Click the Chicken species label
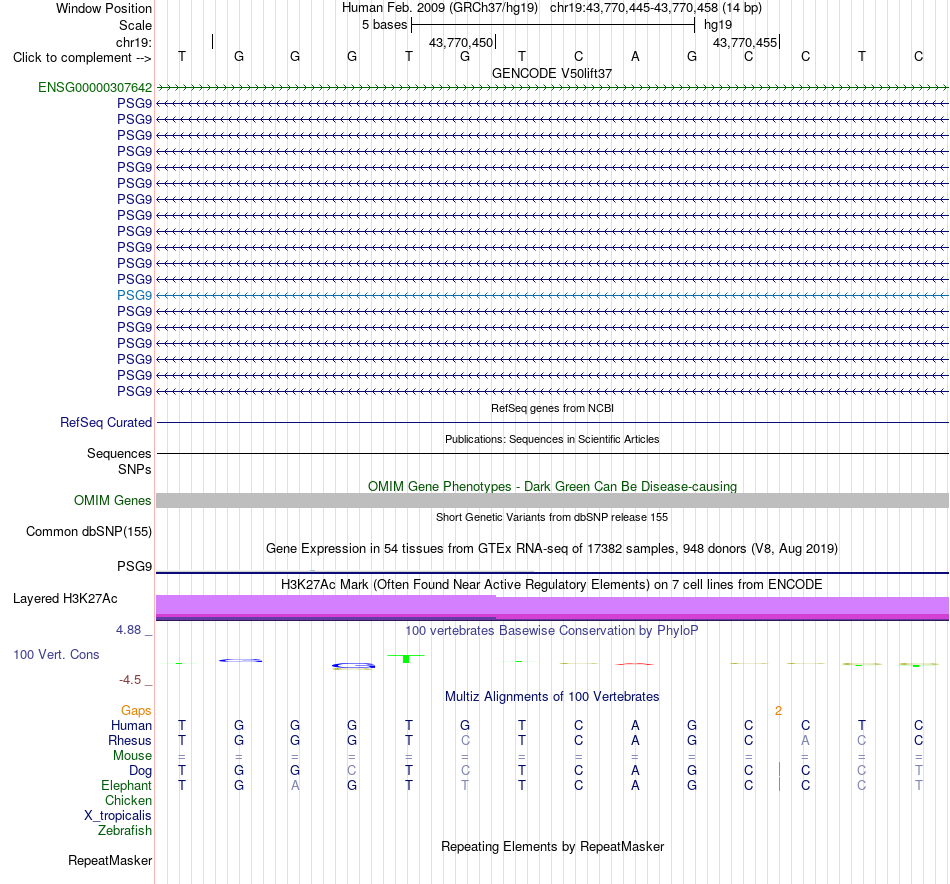This screenshot has width=950, height=884. pyautogui.click(x=128, y=800)
